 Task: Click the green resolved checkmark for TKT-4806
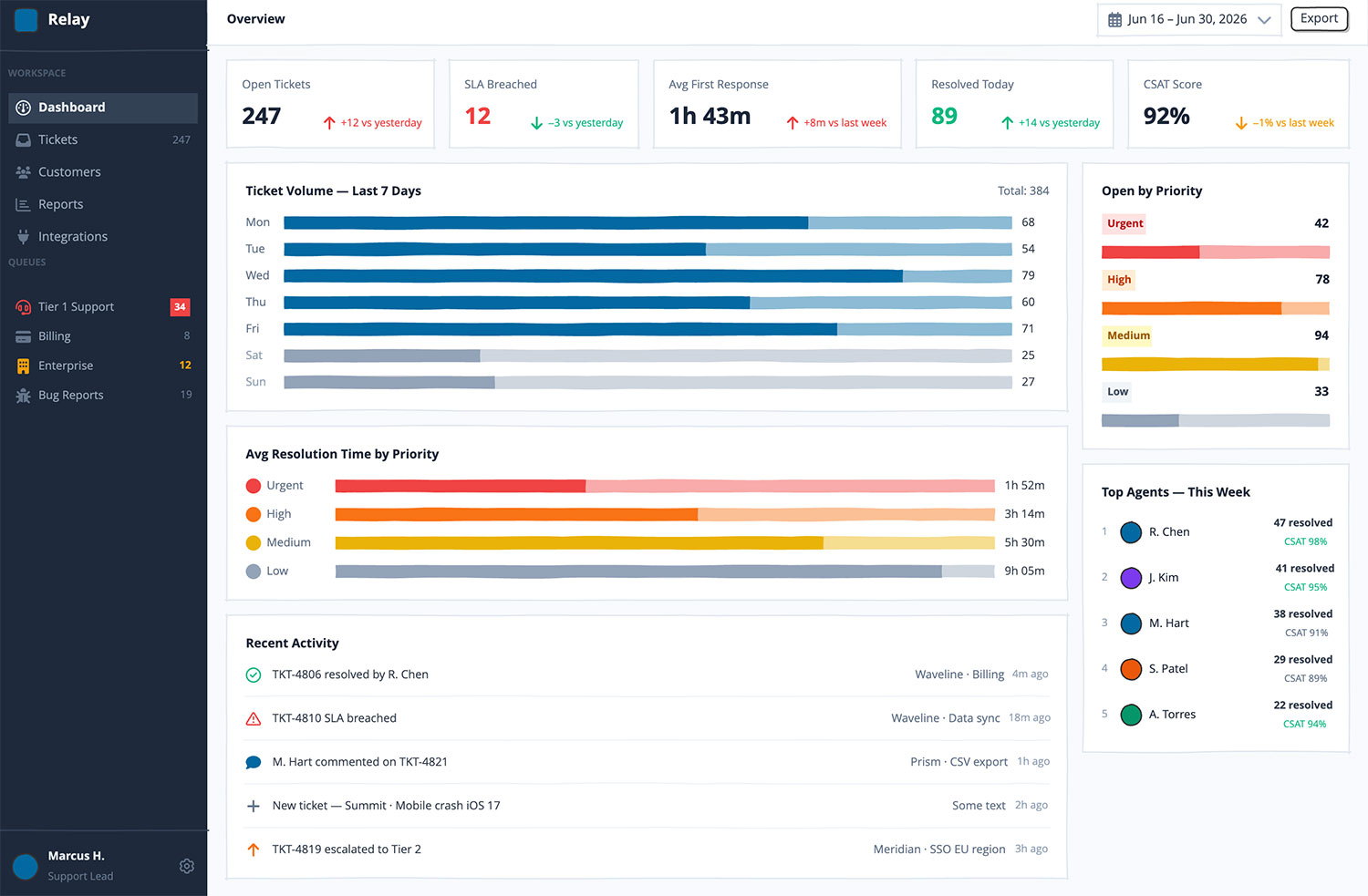[x=254, y=675]
